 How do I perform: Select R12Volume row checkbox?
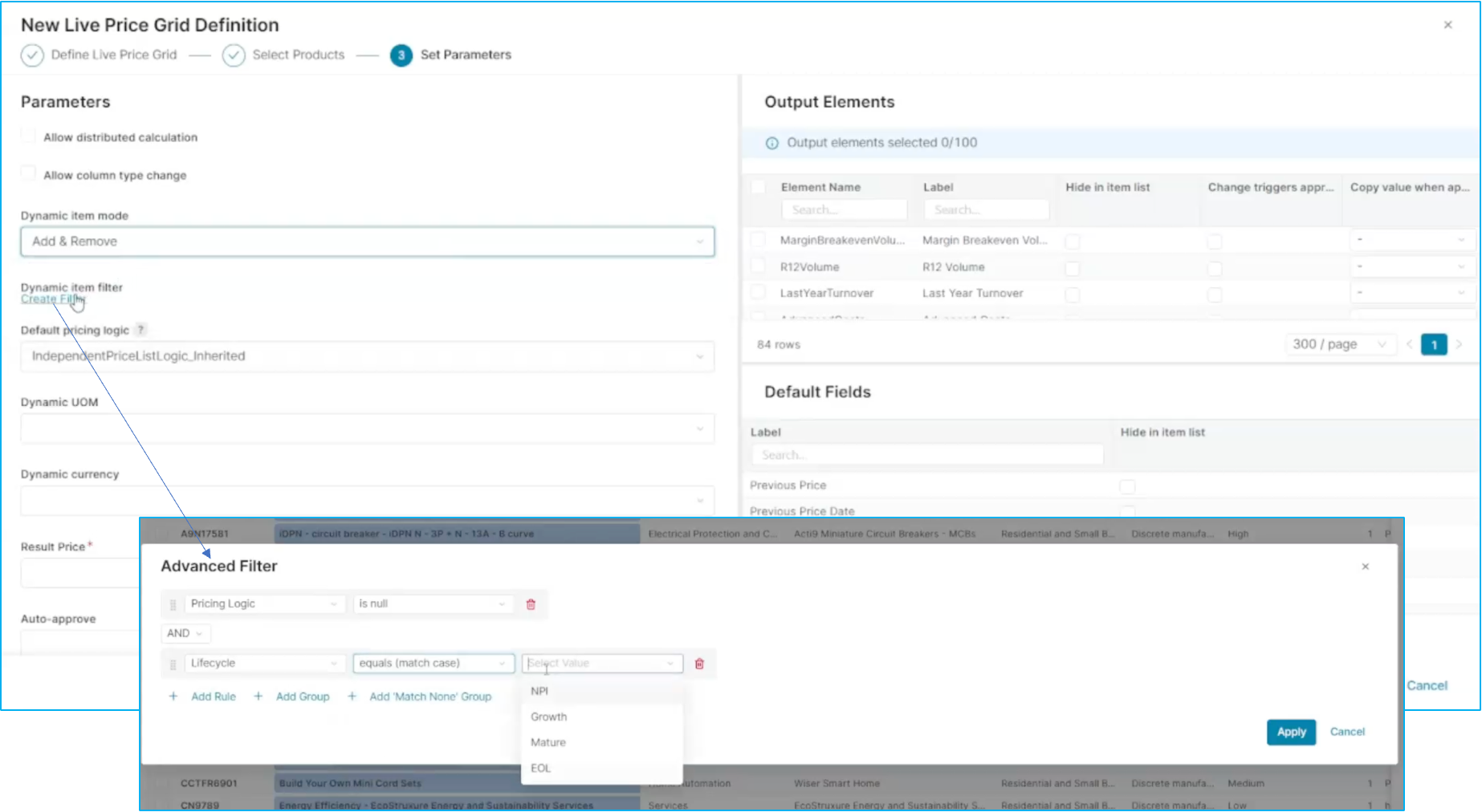pos(757,266)
